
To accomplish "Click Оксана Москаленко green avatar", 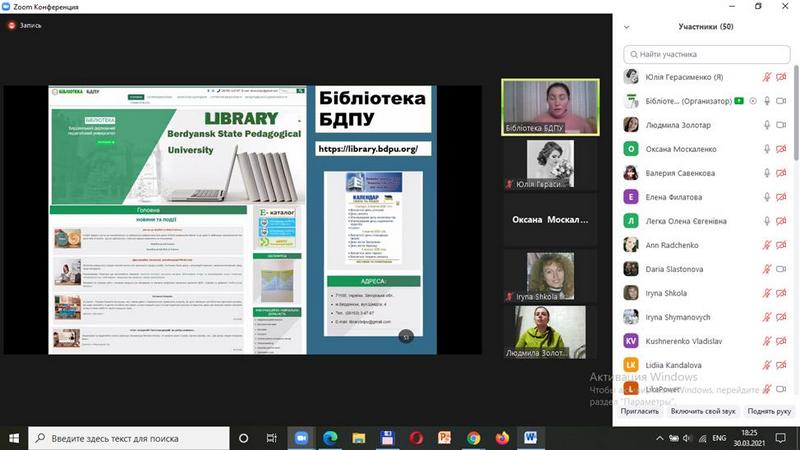I will pos(631,149).
